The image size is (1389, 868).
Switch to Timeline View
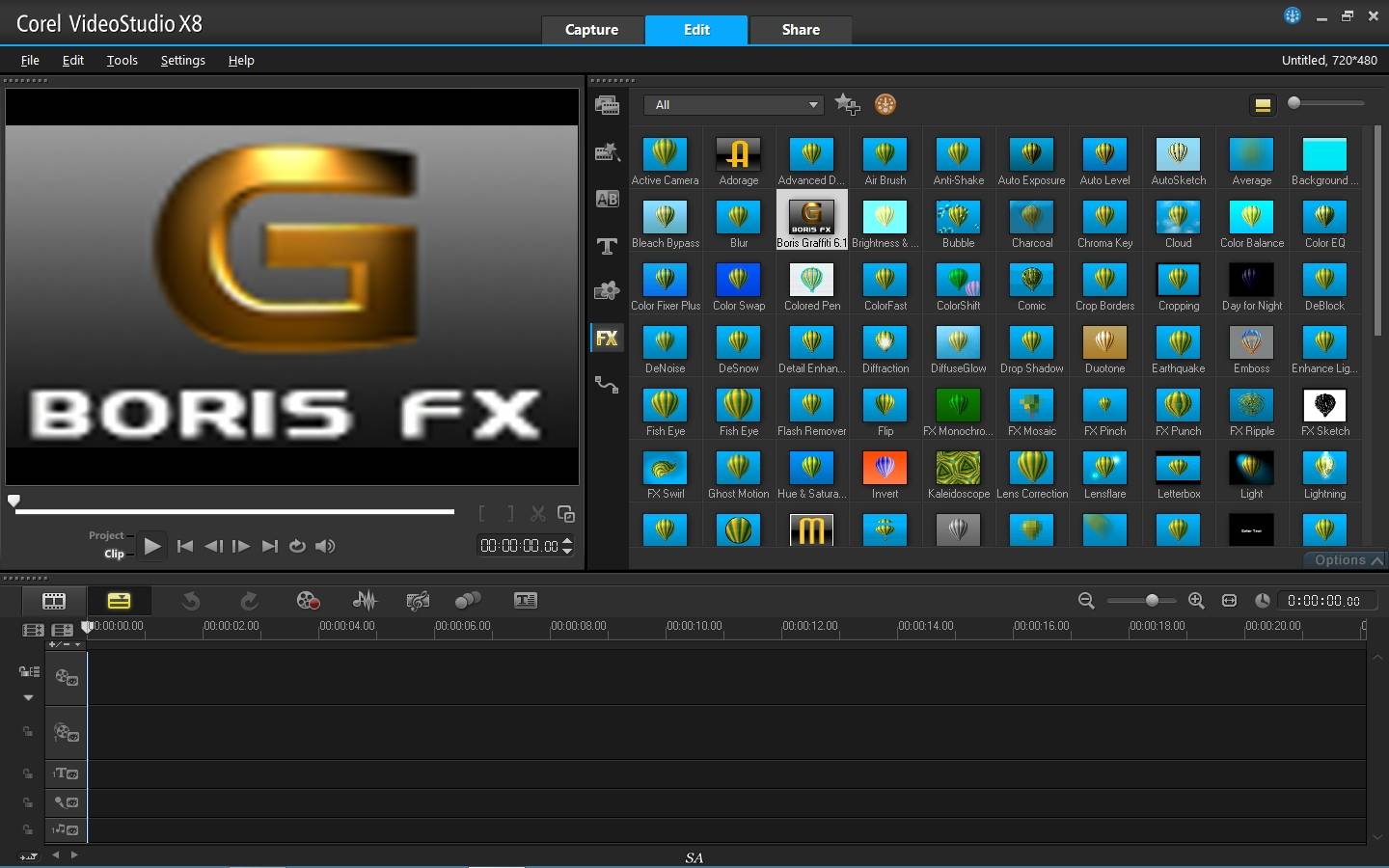point(119,601)
